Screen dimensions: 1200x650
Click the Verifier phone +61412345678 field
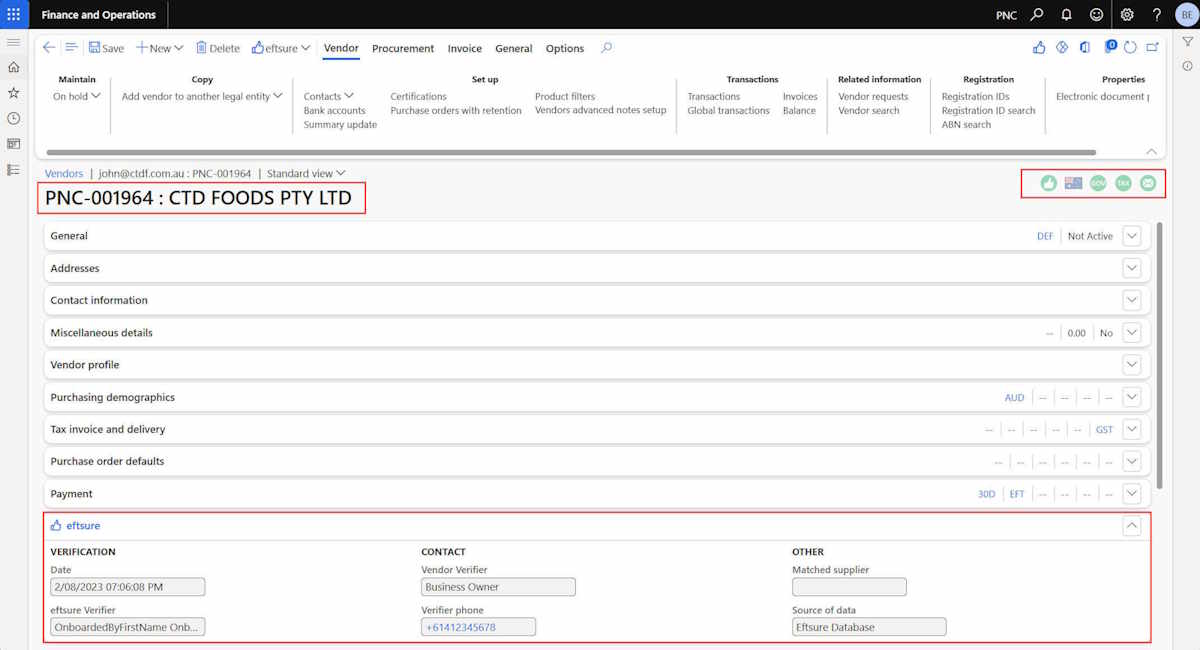478,627
